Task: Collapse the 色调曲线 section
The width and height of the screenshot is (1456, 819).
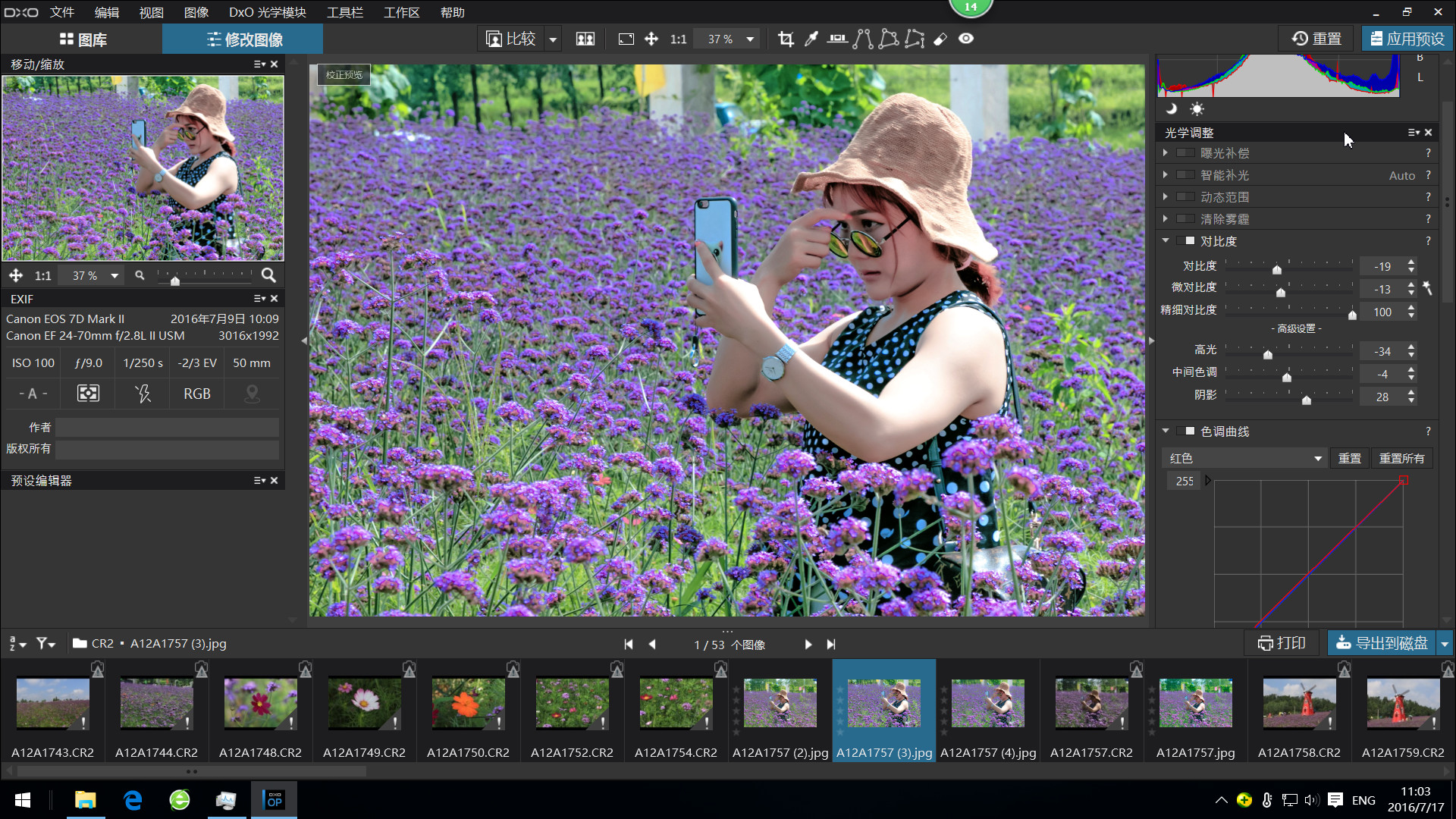Action: click(1166, 431)
